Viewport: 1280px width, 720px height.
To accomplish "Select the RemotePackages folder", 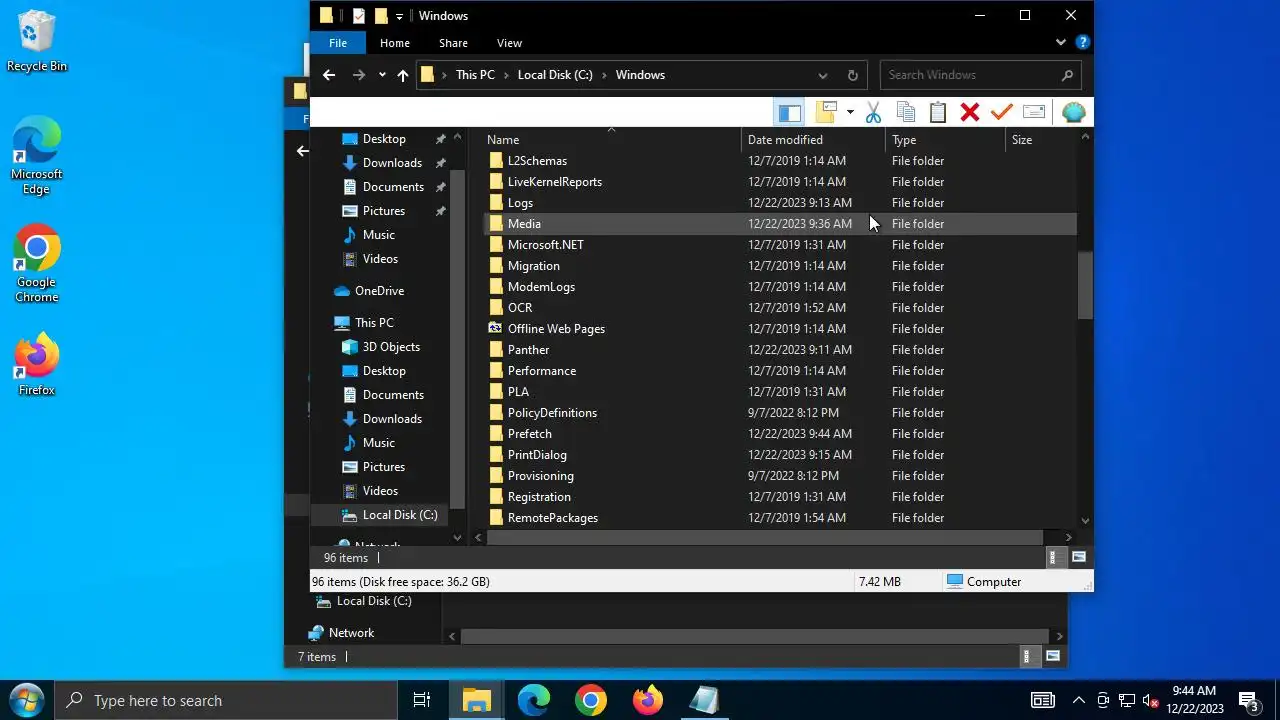I will pyautogui.click(x=552, y=518).
